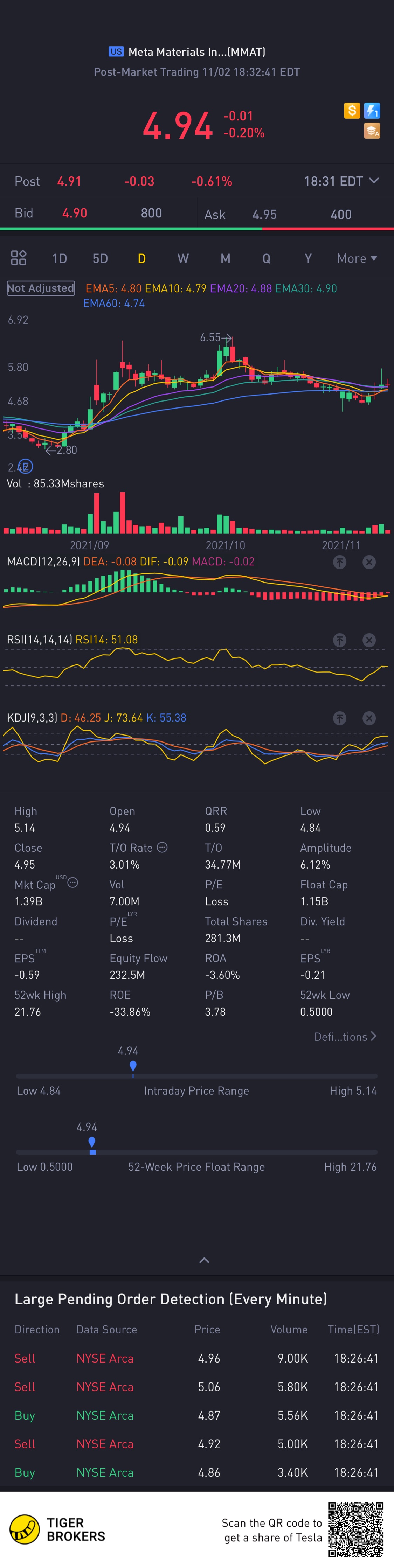
Task: Remove the RSI indicator panel
Action: tap(369, 640)
